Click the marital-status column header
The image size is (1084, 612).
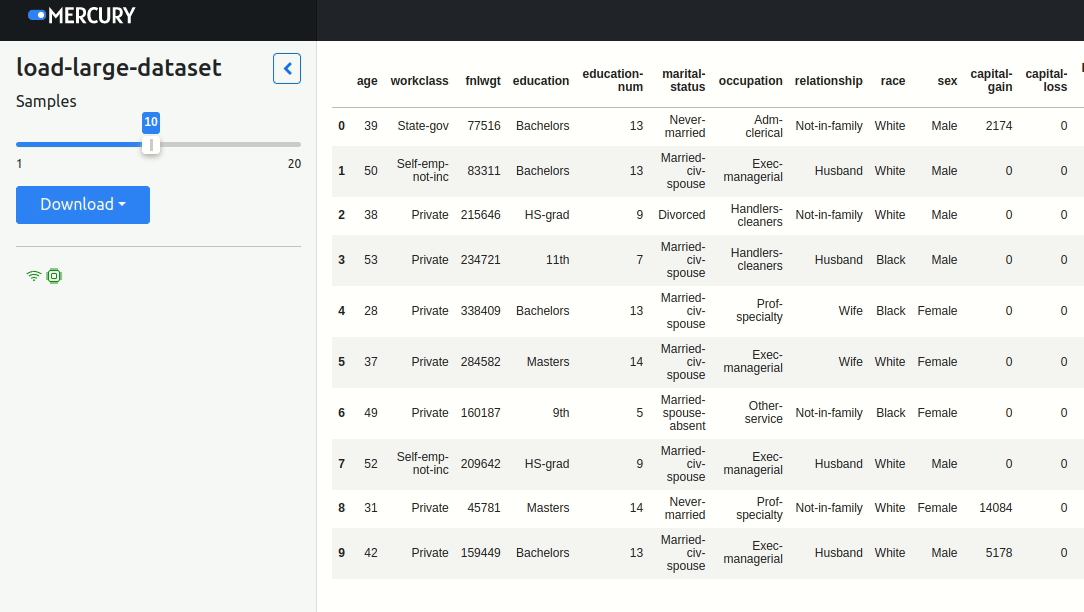pos(683,81)
